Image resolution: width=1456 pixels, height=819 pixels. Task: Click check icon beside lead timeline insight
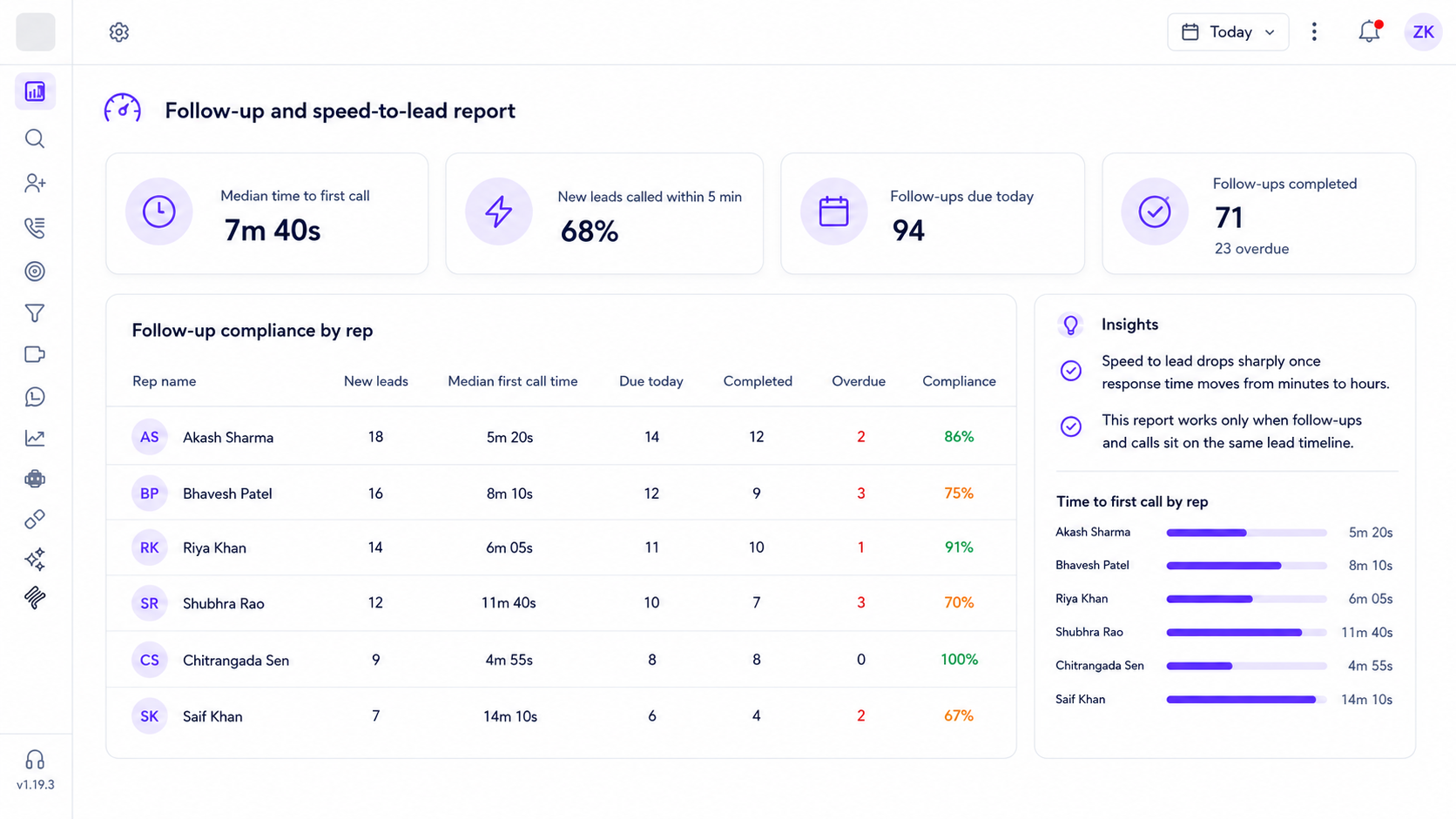(x=1071, y=426)
